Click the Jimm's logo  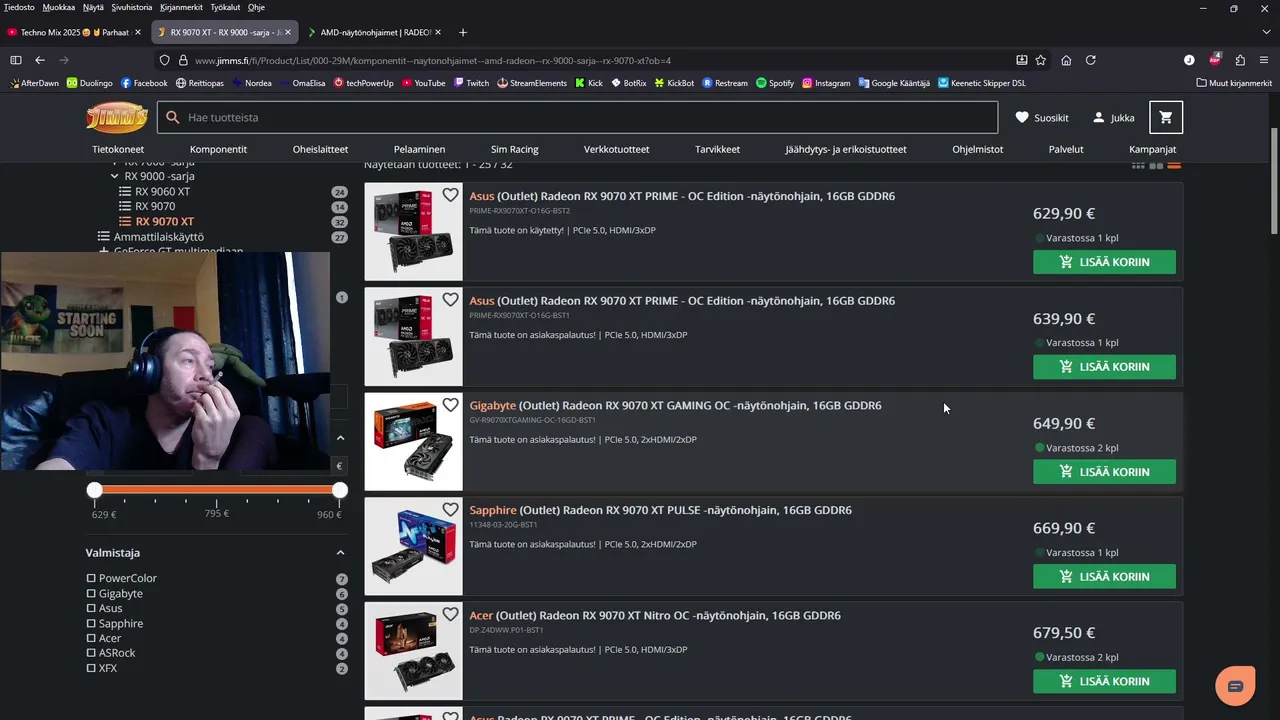(x=117, y=118)
